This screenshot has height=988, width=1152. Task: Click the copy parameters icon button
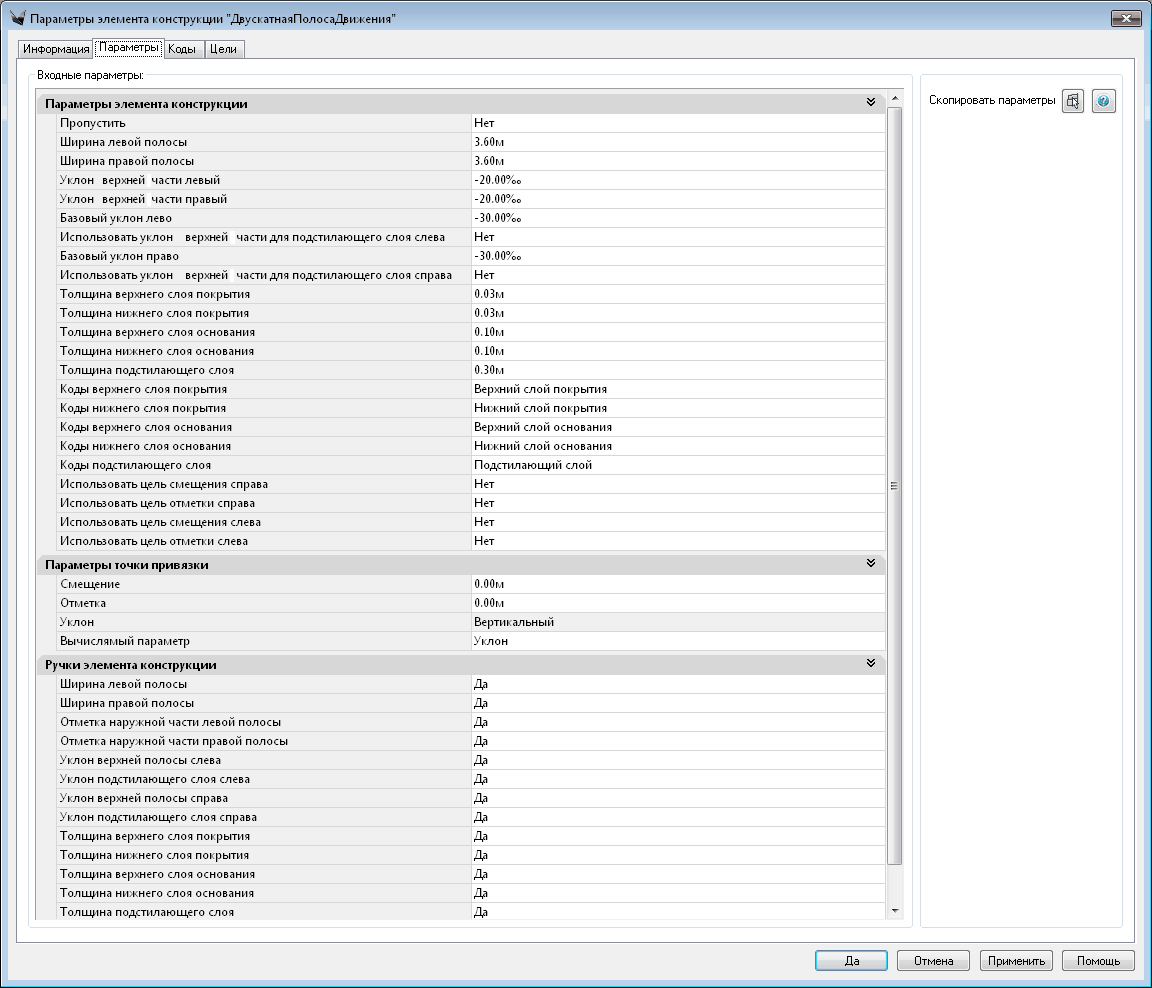click(x=1073, y=101)
